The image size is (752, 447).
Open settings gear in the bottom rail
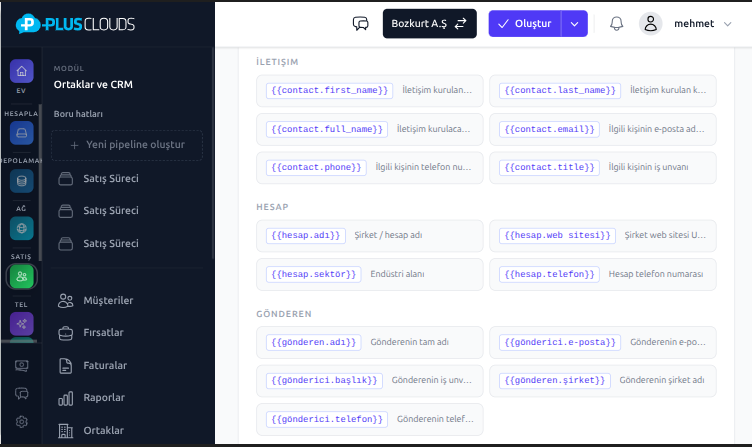tap(22, 422)
